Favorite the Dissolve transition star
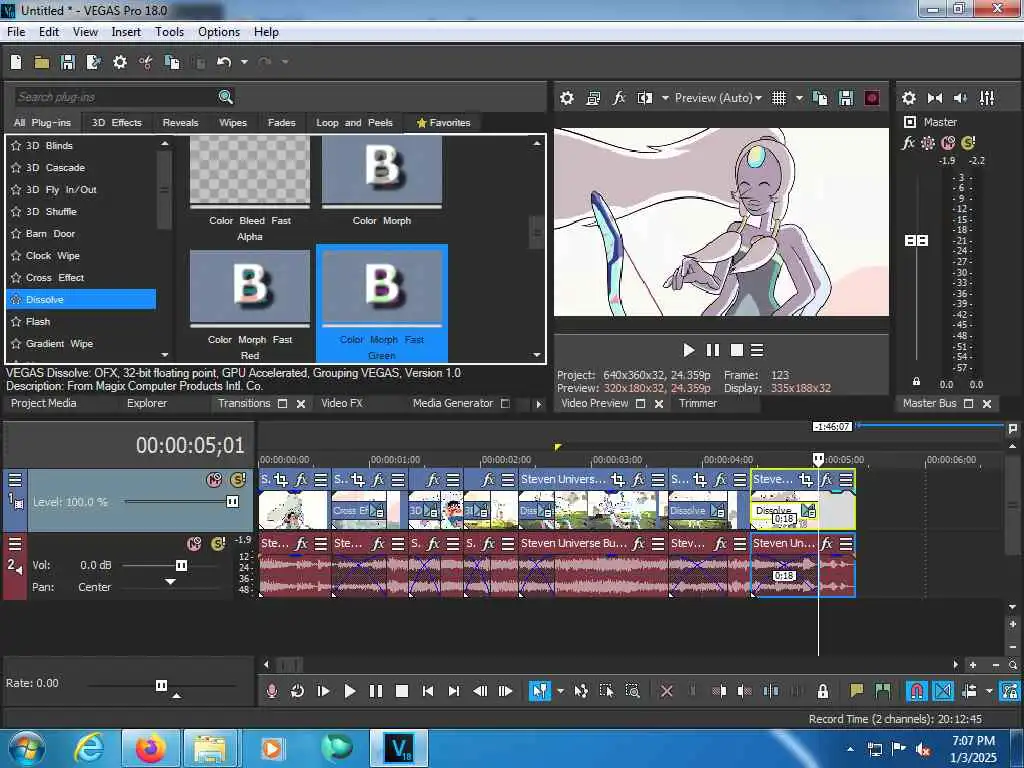Viewport: 1024px width, 768px height. (x=16, y=300)
